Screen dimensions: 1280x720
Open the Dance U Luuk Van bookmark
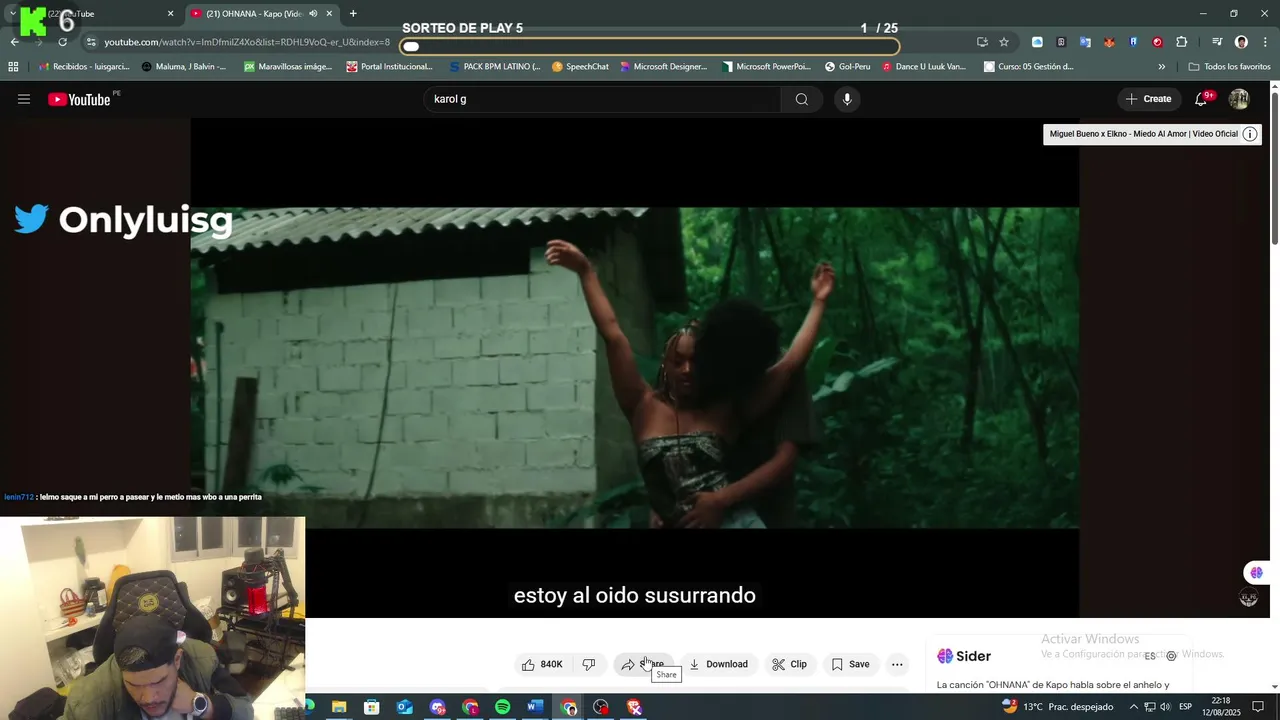coord(925,67)
